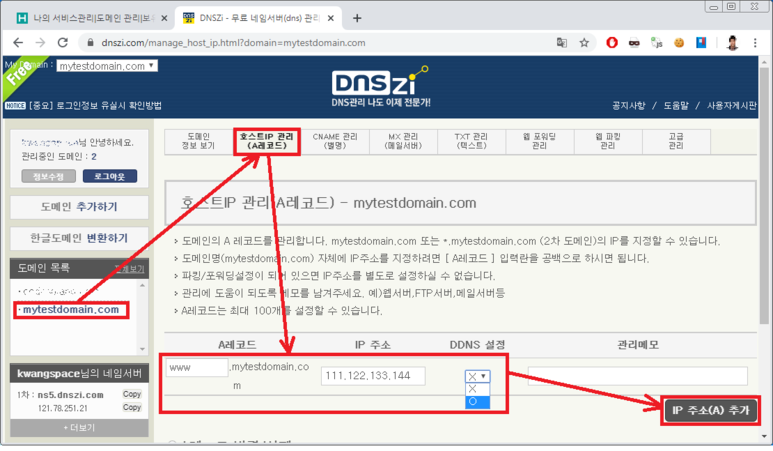Open the cookie extension icon
Viewport: 773px width, 451px height.
coord(679,43)
